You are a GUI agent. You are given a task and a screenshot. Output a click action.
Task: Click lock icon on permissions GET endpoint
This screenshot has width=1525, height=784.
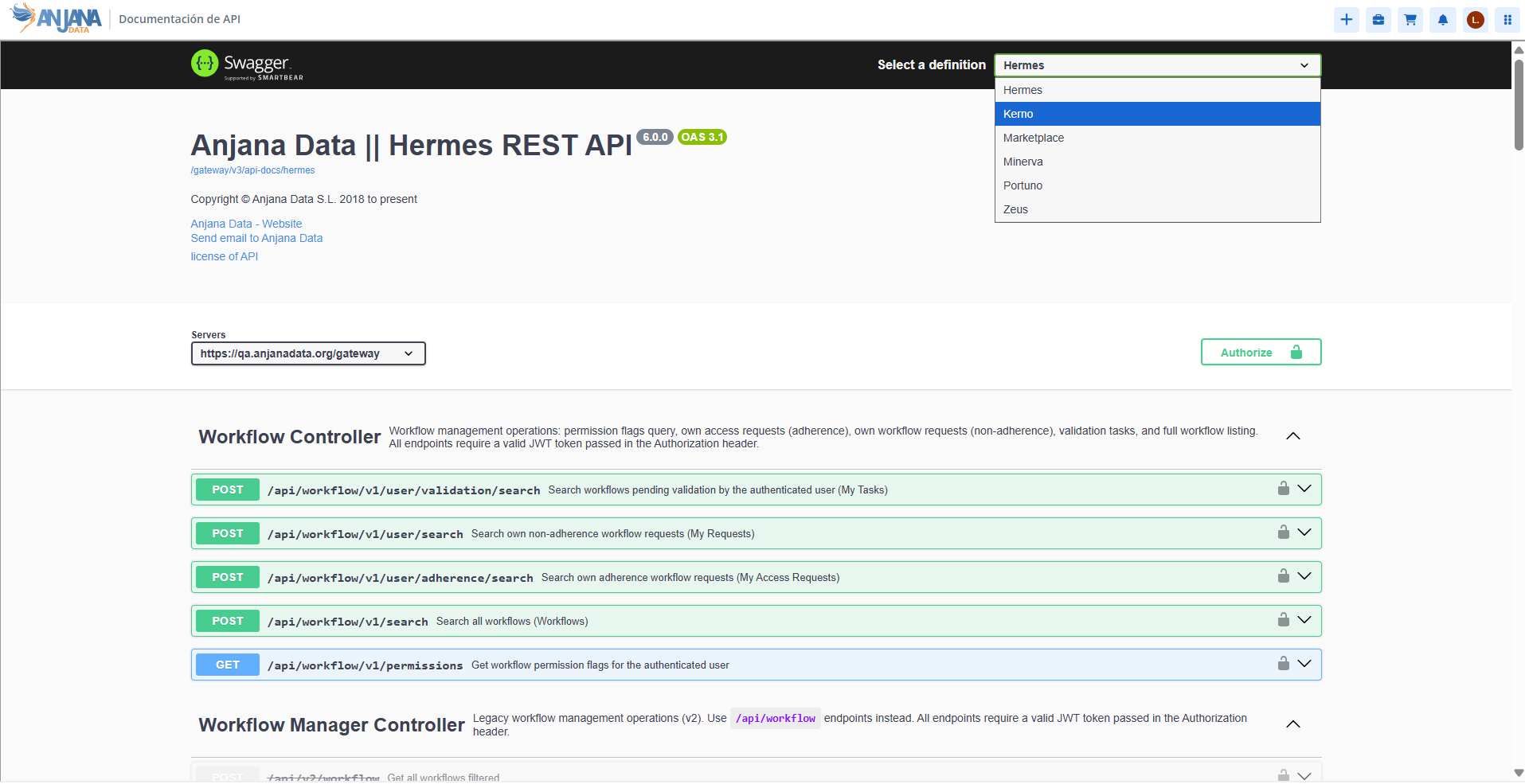coord(1284,664)
